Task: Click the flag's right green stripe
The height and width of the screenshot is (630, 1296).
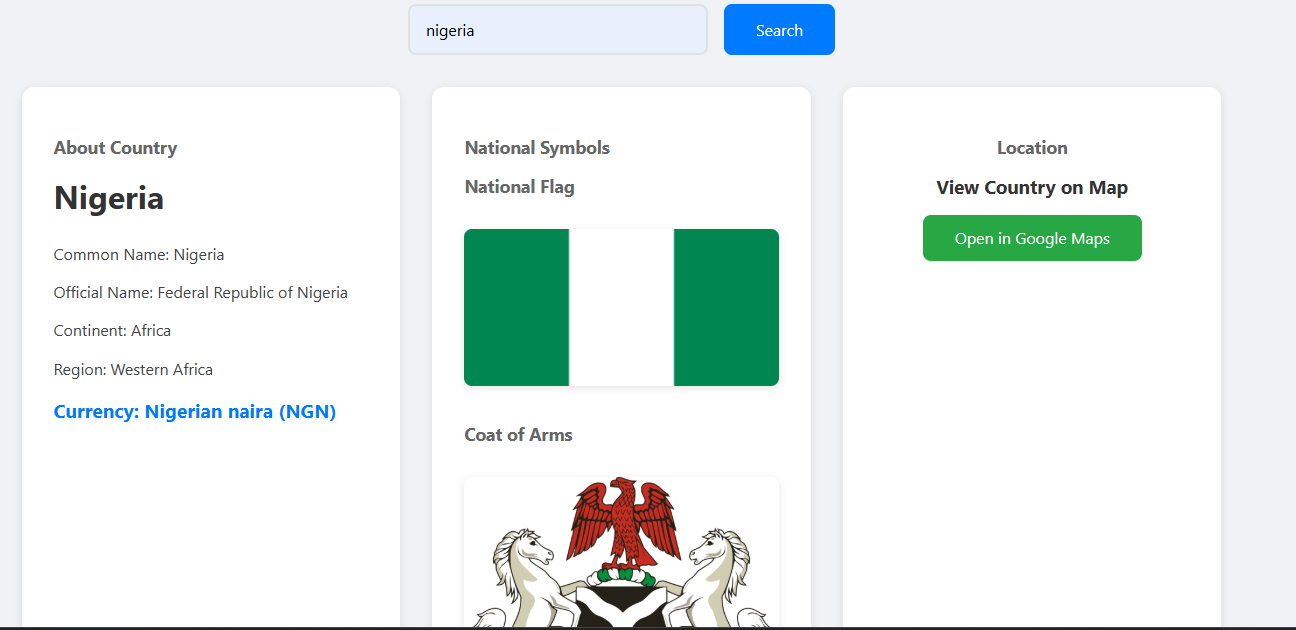Action: pos(726,307)
